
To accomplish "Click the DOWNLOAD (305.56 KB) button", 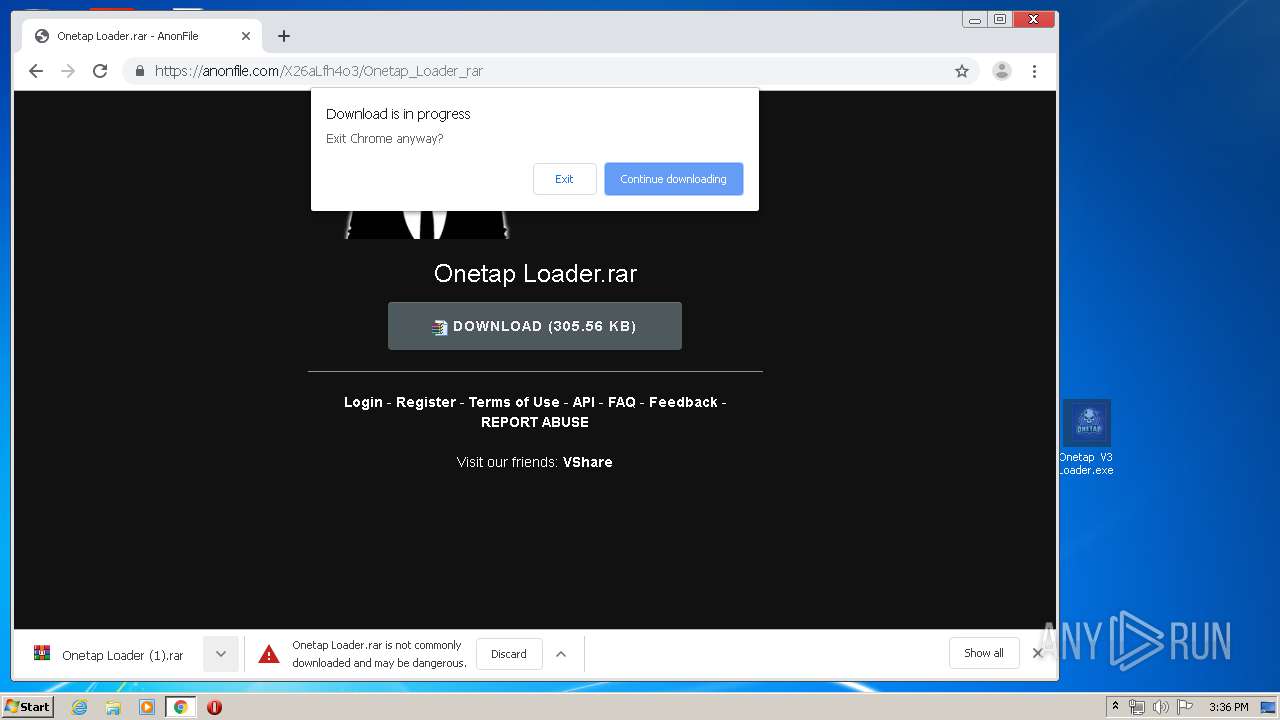I will [535, 326].
